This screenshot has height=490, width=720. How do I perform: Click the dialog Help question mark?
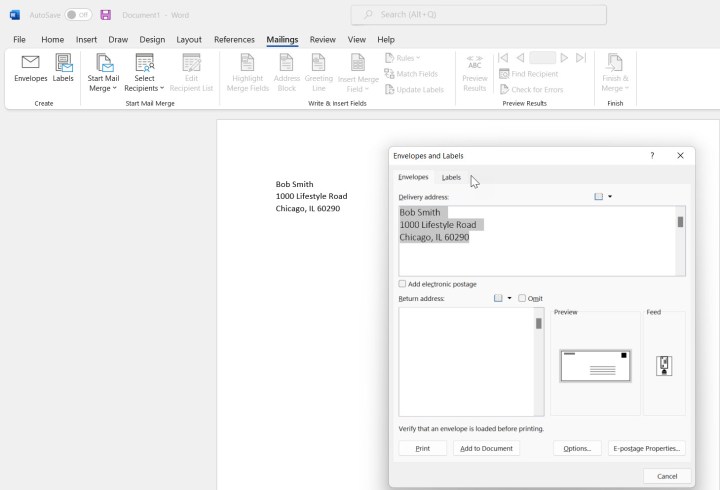652,156
